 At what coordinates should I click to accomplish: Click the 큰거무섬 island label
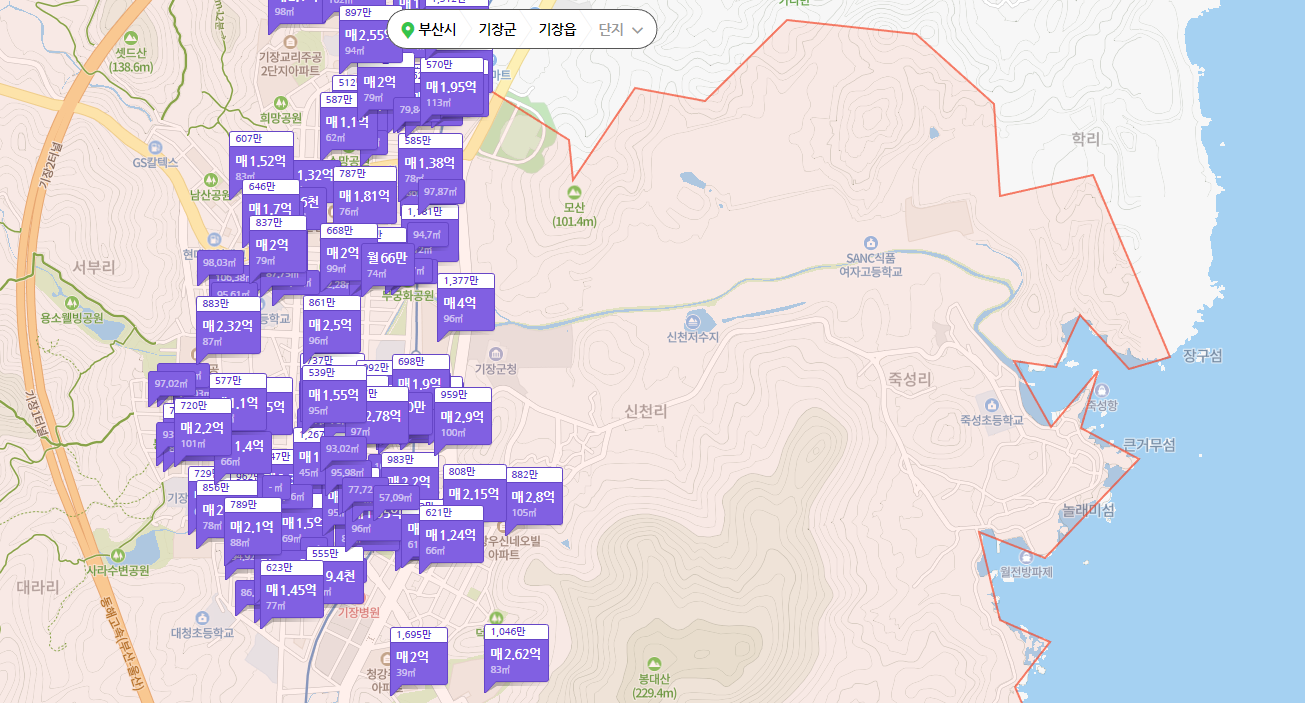point(1149,444)
